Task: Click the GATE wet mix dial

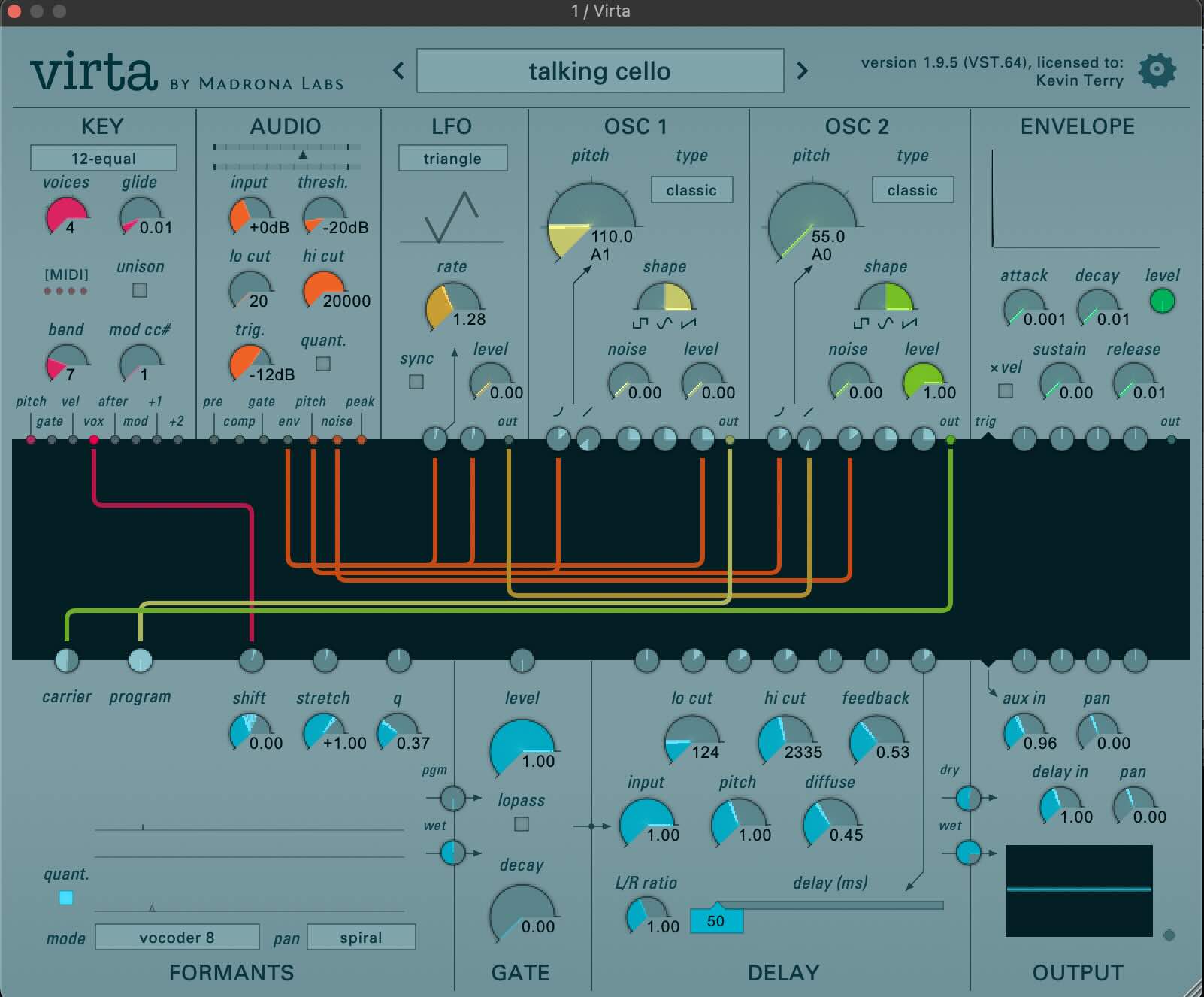Action: 453,853
